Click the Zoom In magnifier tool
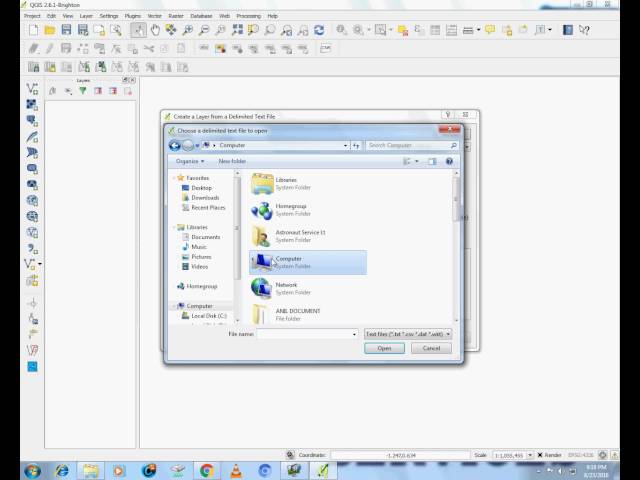Viewport: 640px width, 480px height. pos(187,30)
